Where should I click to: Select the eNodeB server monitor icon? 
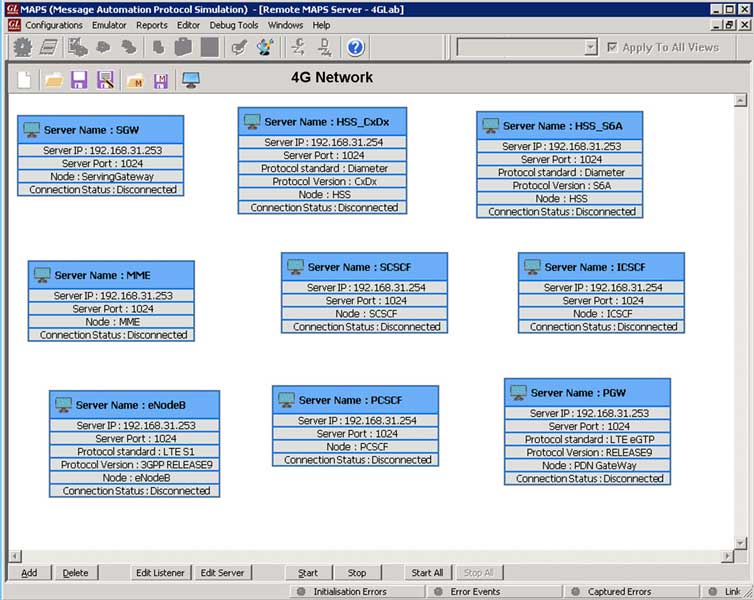point(63,405)
